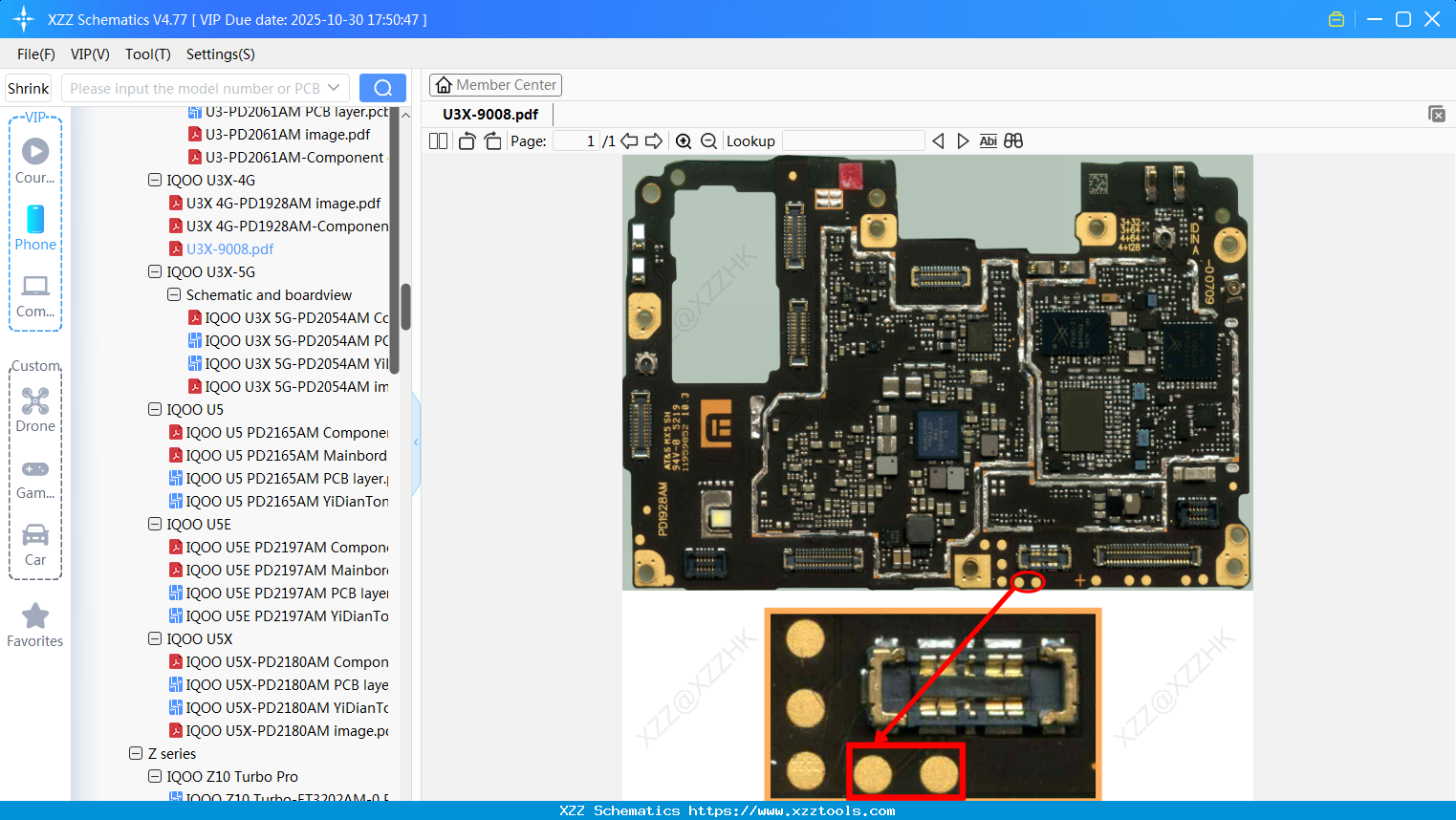
Task: Collapse the IQOO U3X-4G tree node
Action: pos(155,180)
